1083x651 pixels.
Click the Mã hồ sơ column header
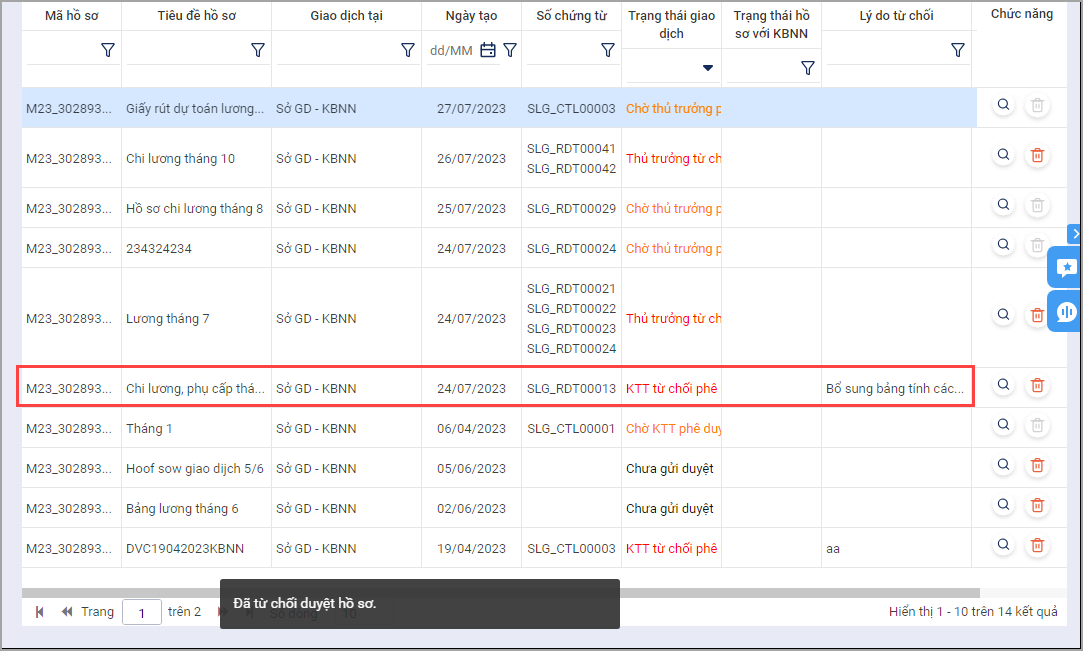(x=72, y=15)
